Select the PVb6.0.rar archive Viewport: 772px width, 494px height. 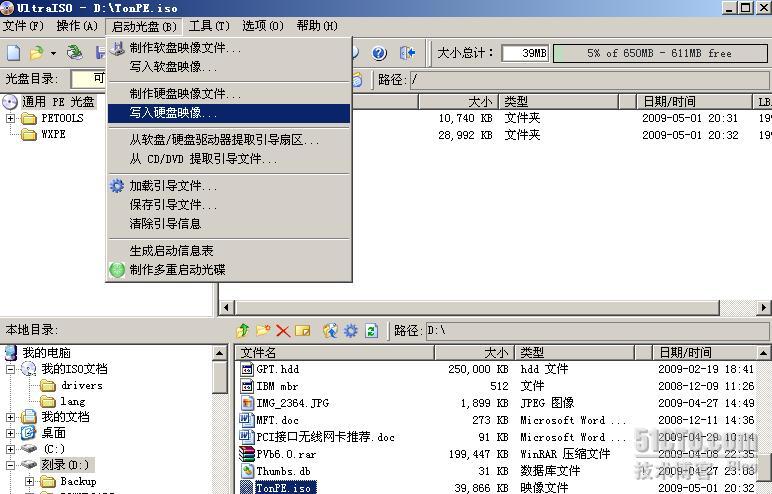click(286, 454)
